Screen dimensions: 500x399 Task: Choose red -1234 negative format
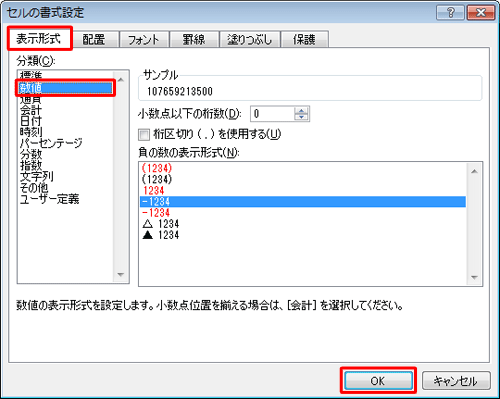(303, 213)
